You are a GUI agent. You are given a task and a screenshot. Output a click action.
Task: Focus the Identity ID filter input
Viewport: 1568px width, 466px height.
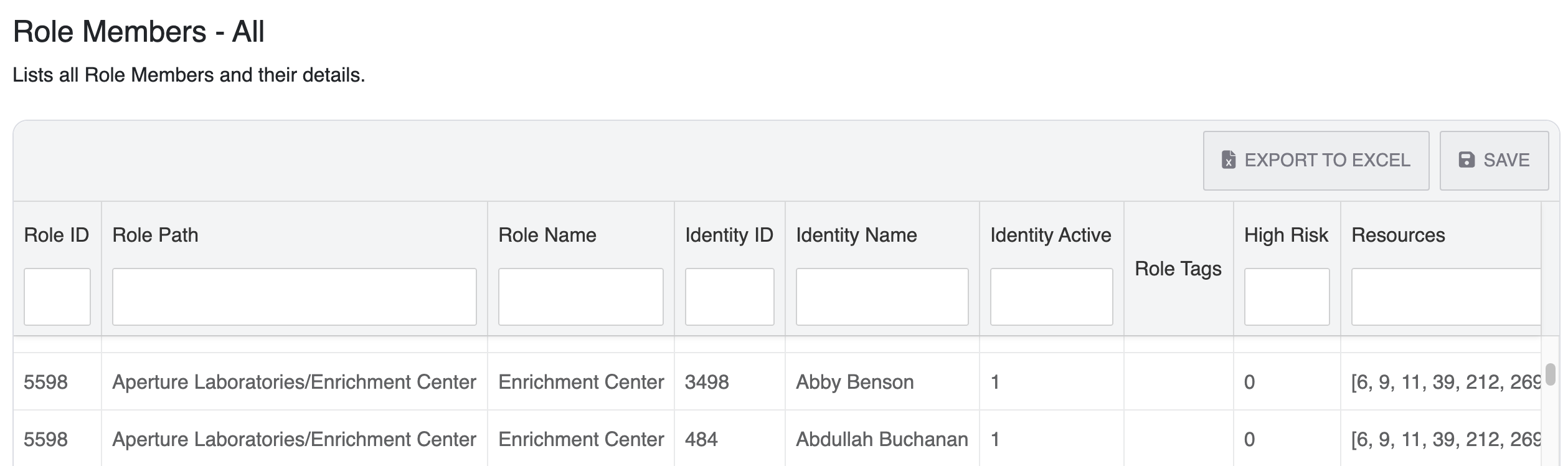(729, 297)
